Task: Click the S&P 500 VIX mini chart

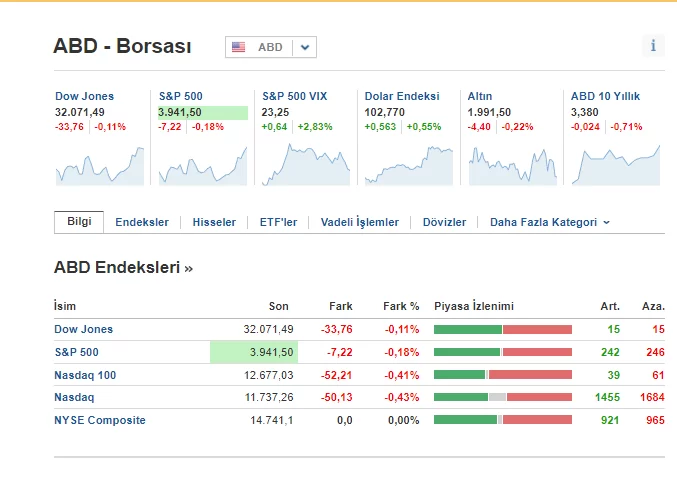Action: pyautogui.click(x=305, y=164)
